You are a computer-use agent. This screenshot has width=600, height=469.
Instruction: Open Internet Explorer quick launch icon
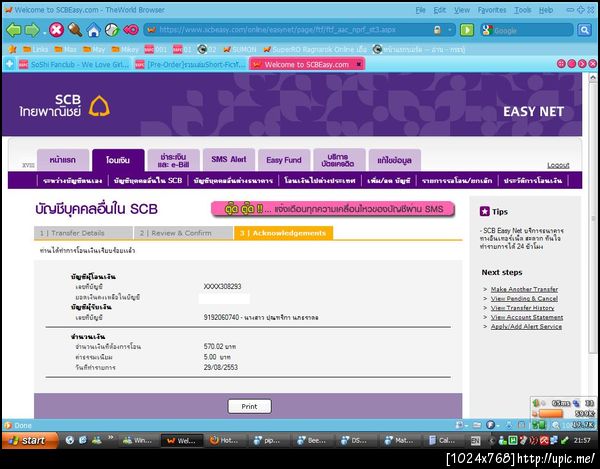(x=83, y=440)
